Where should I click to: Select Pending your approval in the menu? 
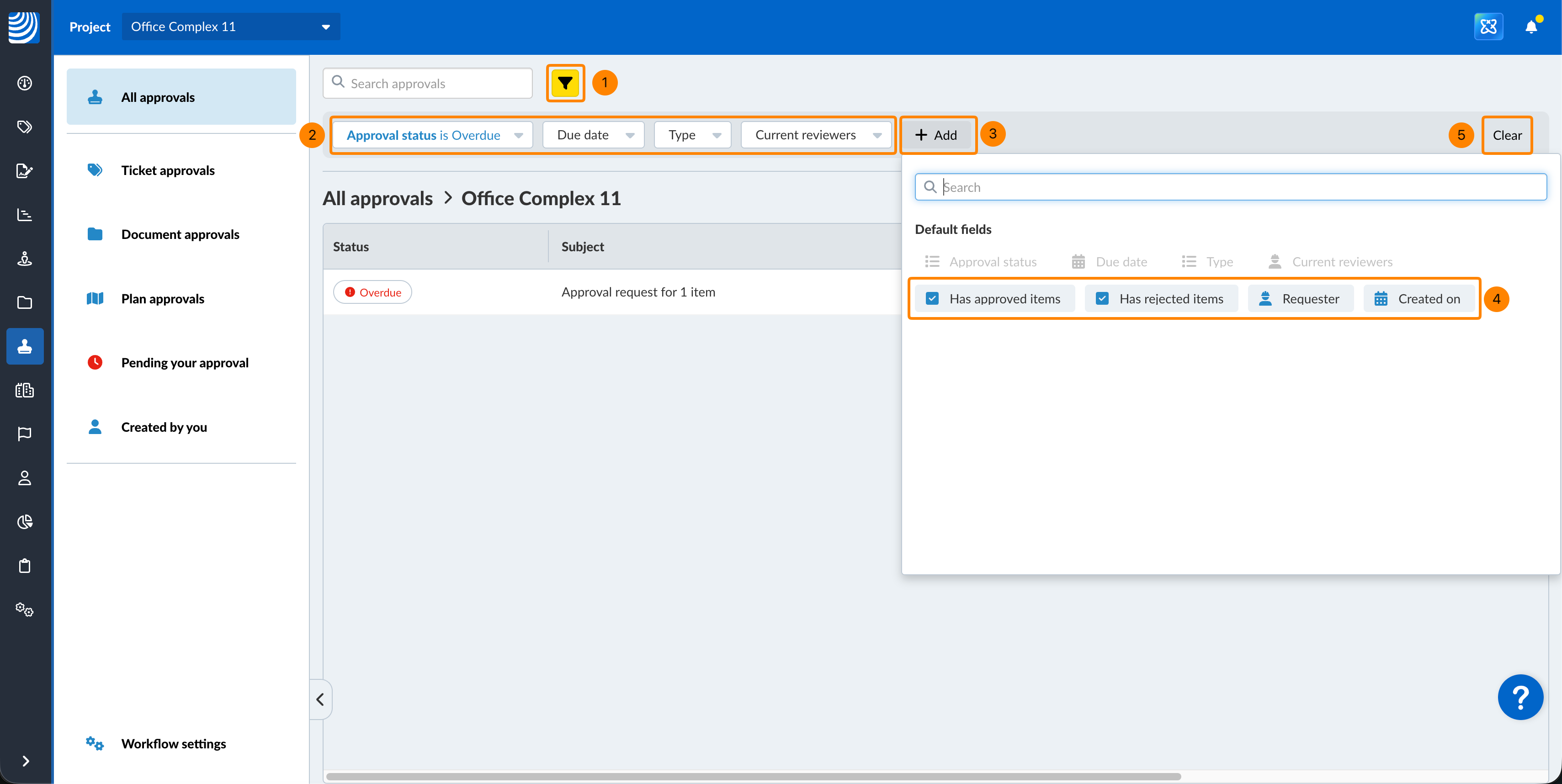pos(184,363)
